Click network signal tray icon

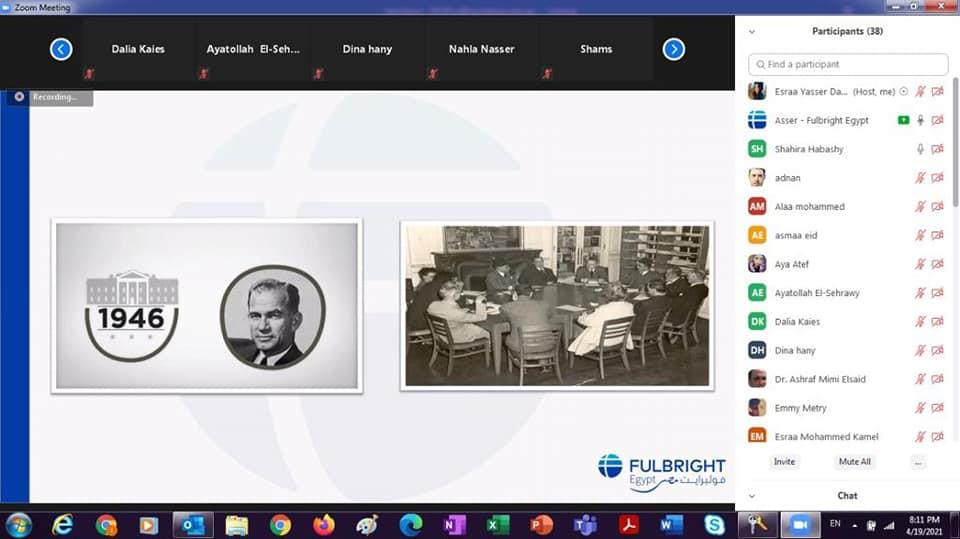coord(889,526)
